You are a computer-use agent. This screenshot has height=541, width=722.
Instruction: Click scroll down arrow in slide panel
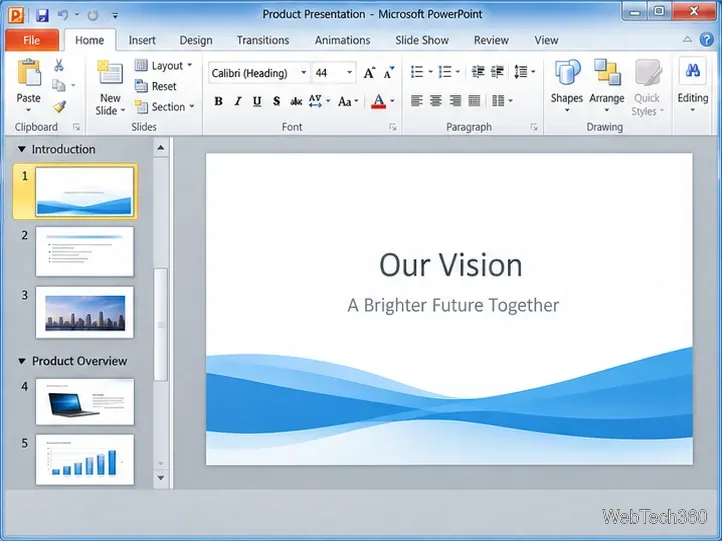pos(161,478)
